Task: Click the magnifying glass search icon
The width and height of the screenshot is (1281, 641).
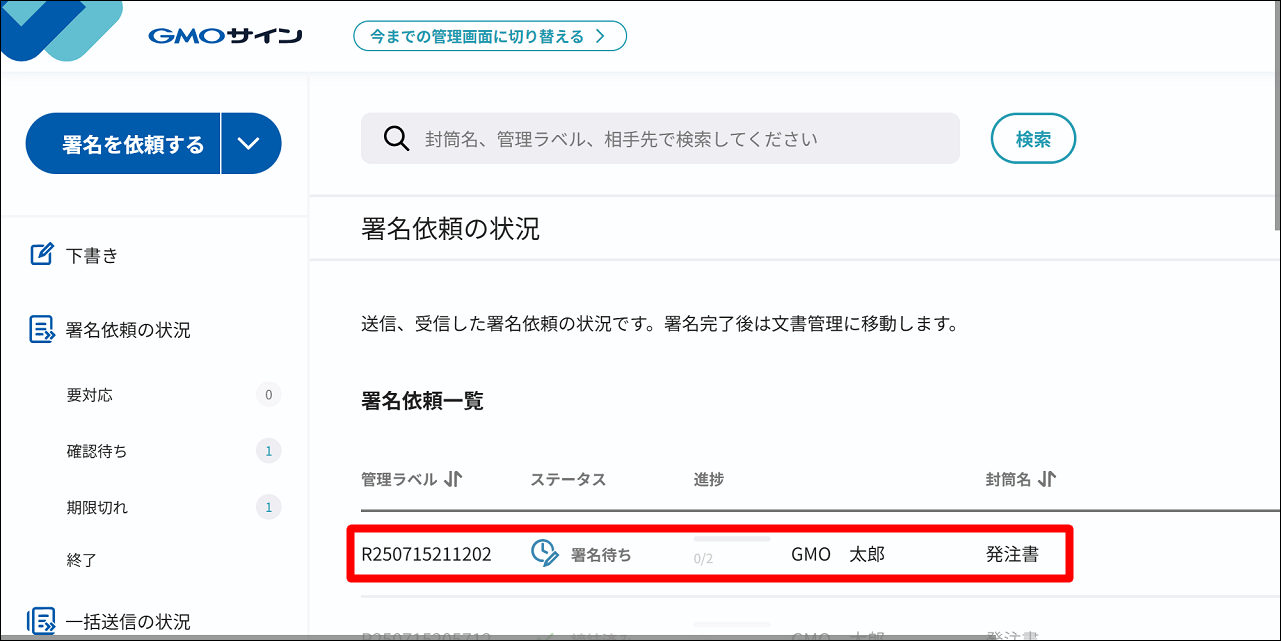Action: pos(397,139)
